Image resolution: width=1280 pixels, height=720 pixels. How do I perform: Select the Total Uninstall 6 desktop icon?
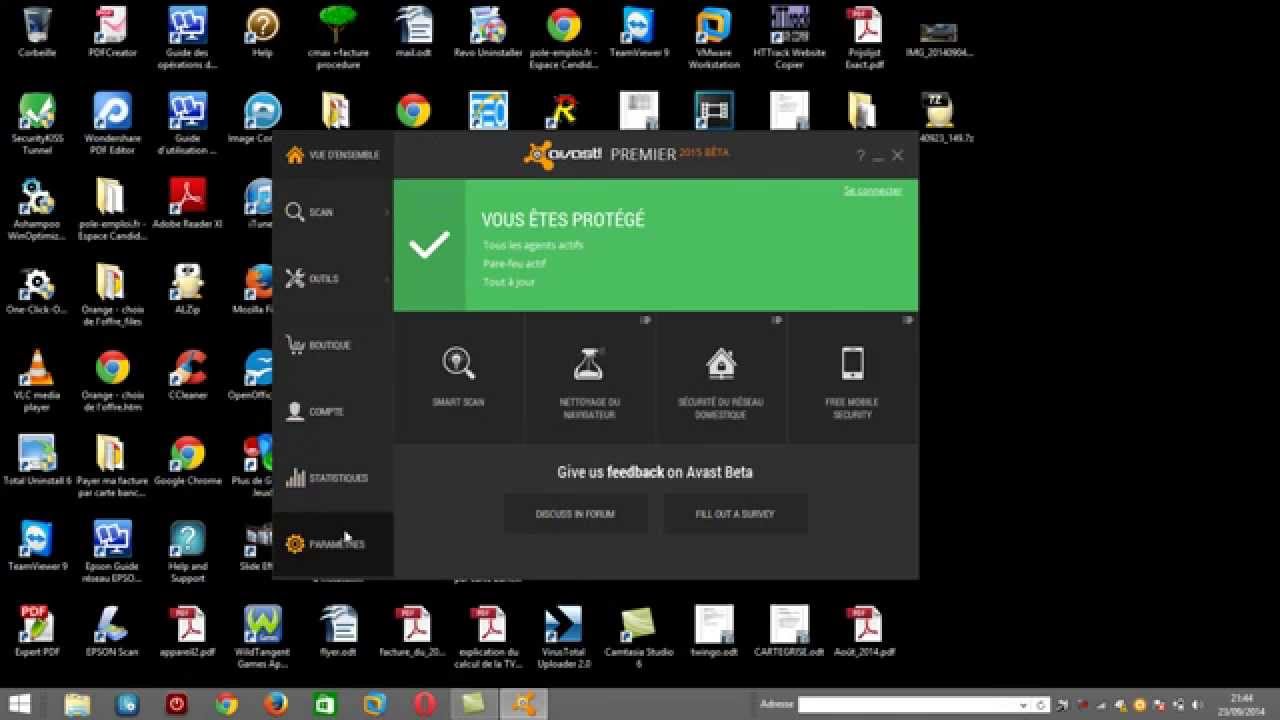(37, 461)
